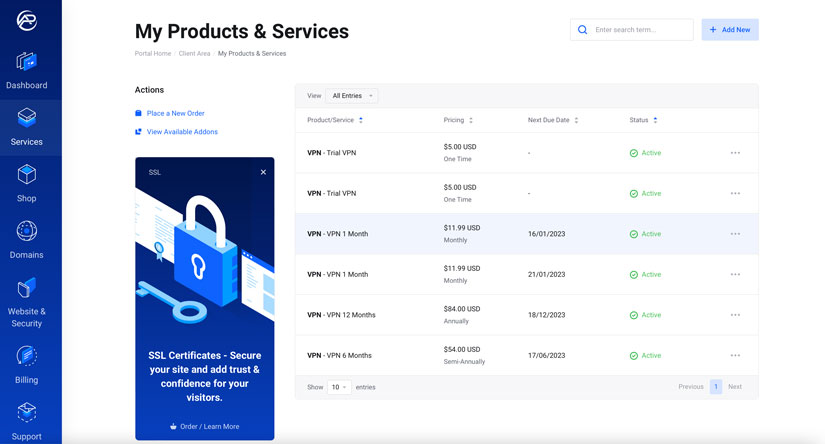The height and width of the screenshot is (444, 825).
Task: Go to the Next page in pagination
Action: [735, 387]
